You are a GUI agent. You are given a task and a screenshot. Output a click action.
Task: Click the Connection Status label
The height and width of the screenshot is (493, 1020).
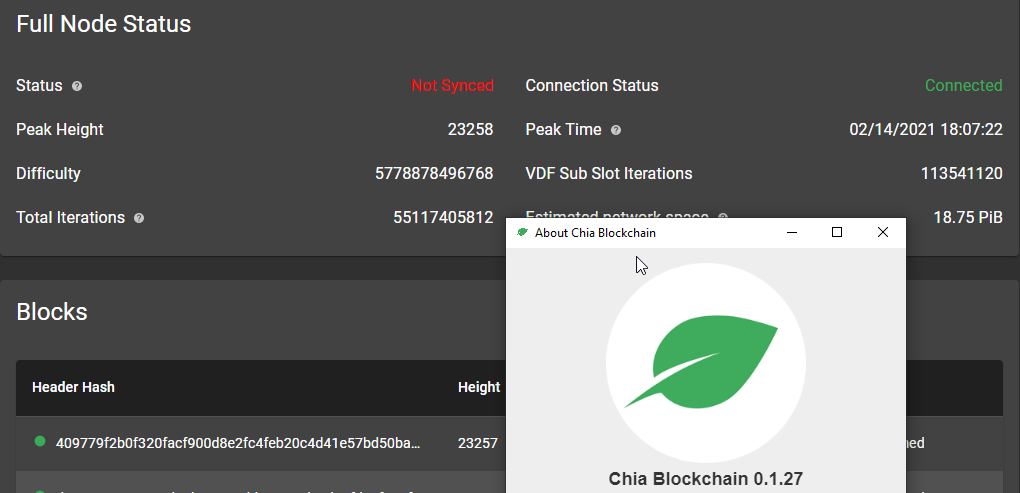(592, 86)
